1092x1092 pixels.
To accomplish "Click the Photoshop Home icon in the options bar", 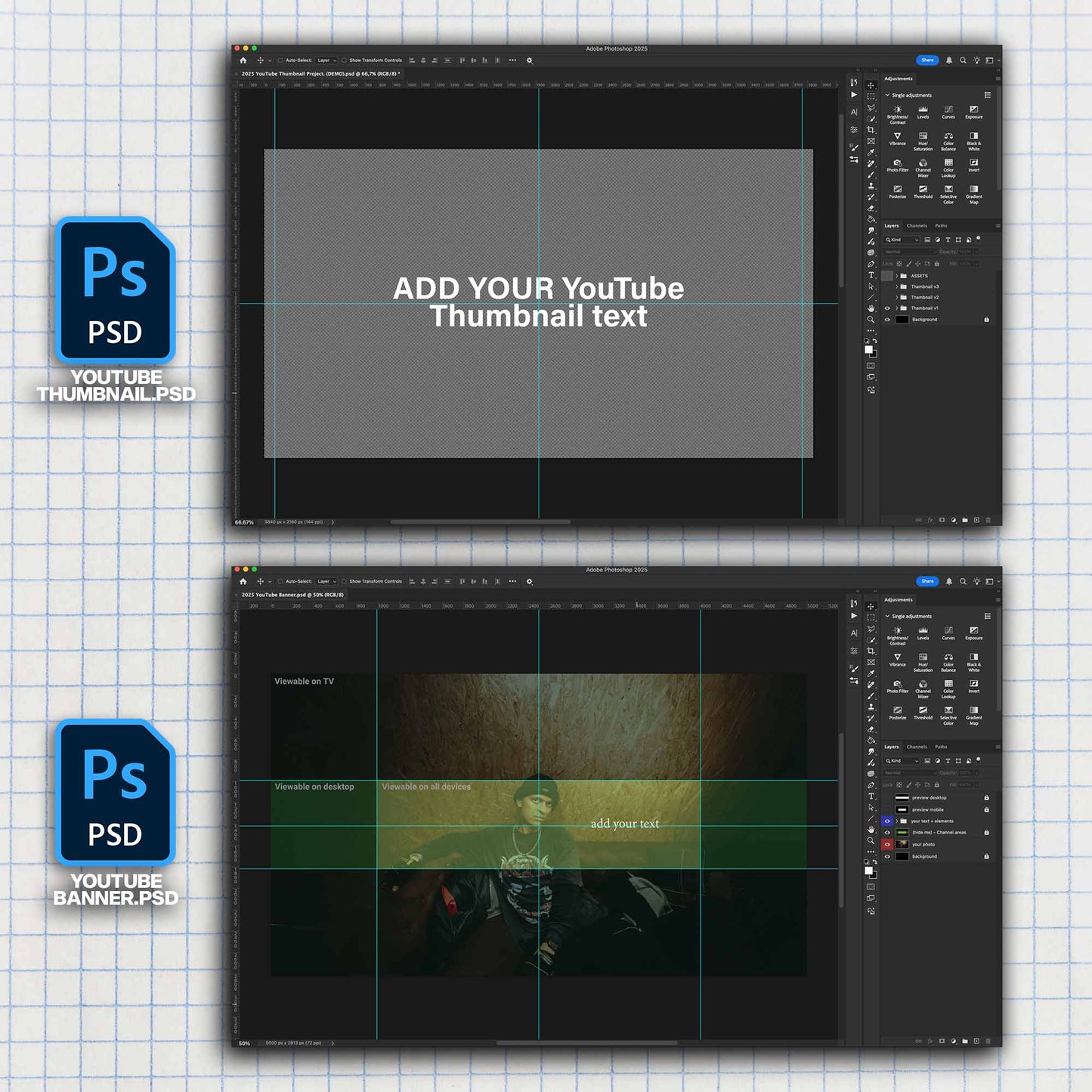I will [243, 60].
